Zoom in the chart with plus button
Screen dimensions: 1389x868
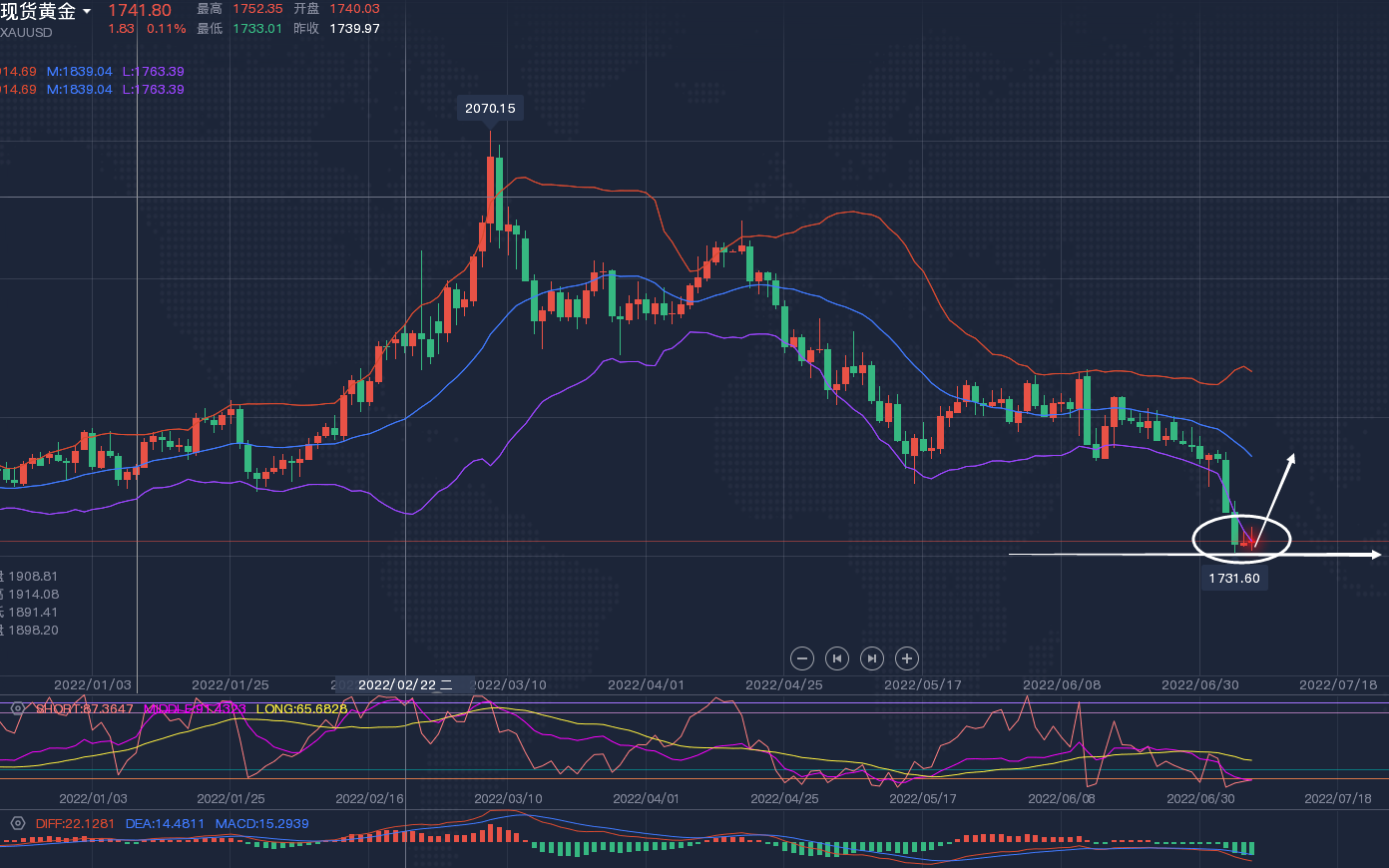[x=906, y=658]
